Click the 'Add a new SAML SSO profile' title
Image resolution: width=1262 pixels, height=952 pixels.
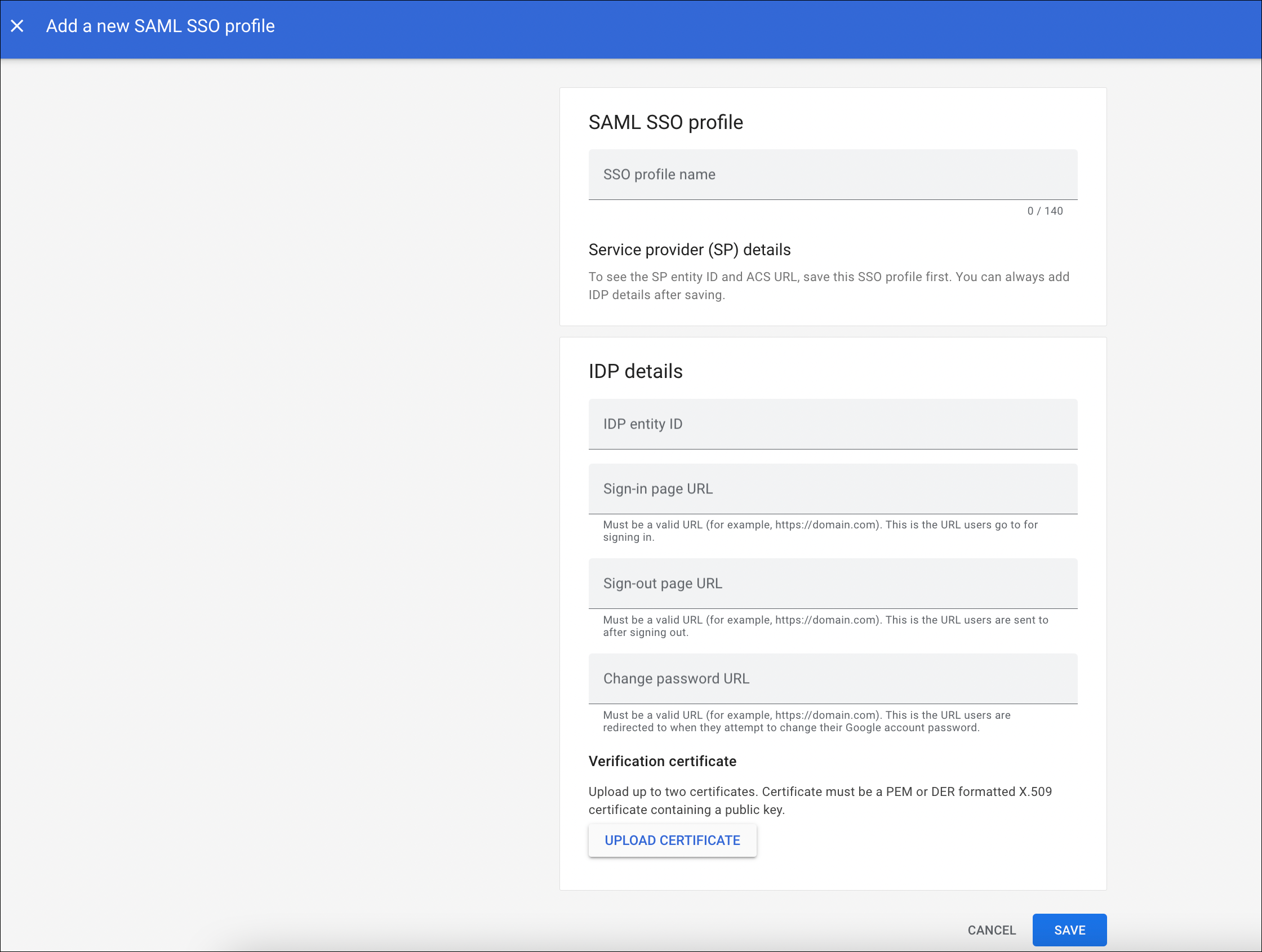[x=161, y=26]
